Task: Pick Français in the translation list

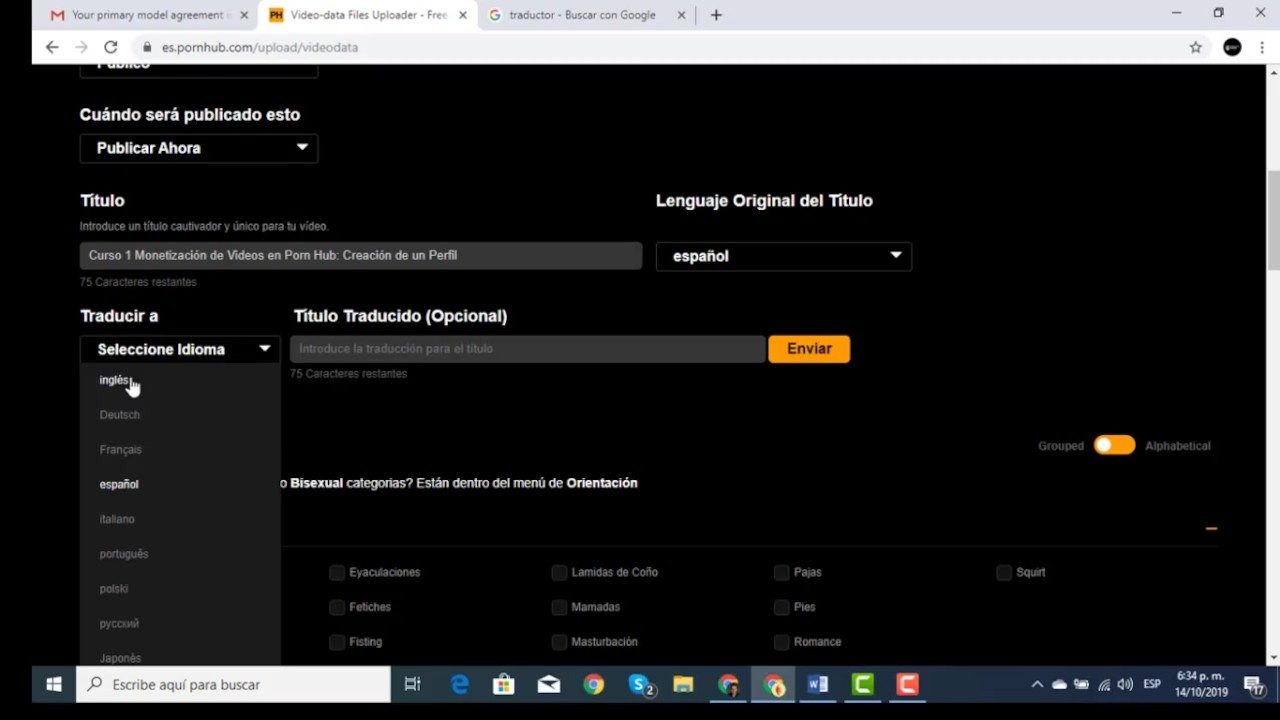Action: (x=121, y=450)
